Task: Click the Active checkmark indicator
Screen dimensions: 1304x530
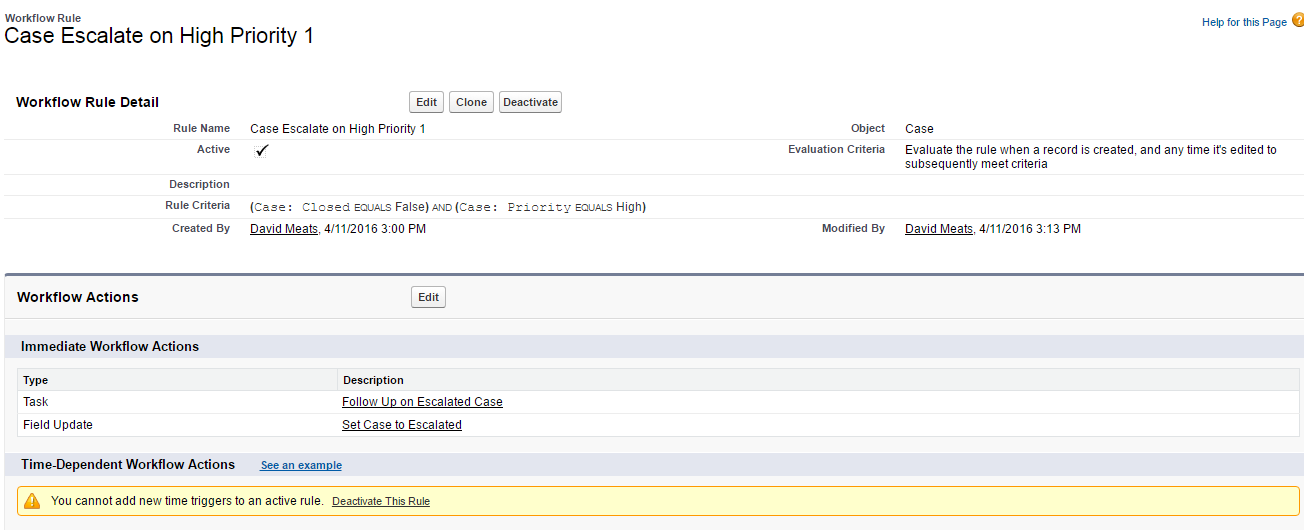Action: (261, 150)
